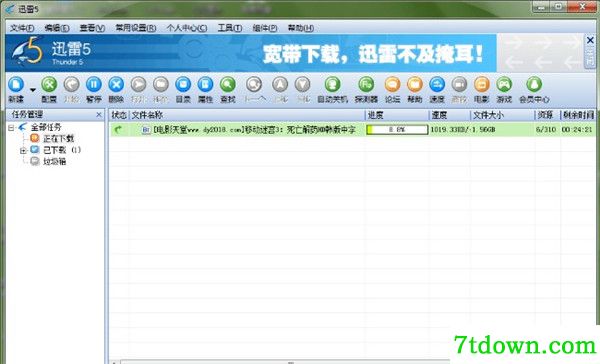The image size is (600, 364).
Task: Open the 帮助(H) menu in menu bar
Action: tap(300, 28)
